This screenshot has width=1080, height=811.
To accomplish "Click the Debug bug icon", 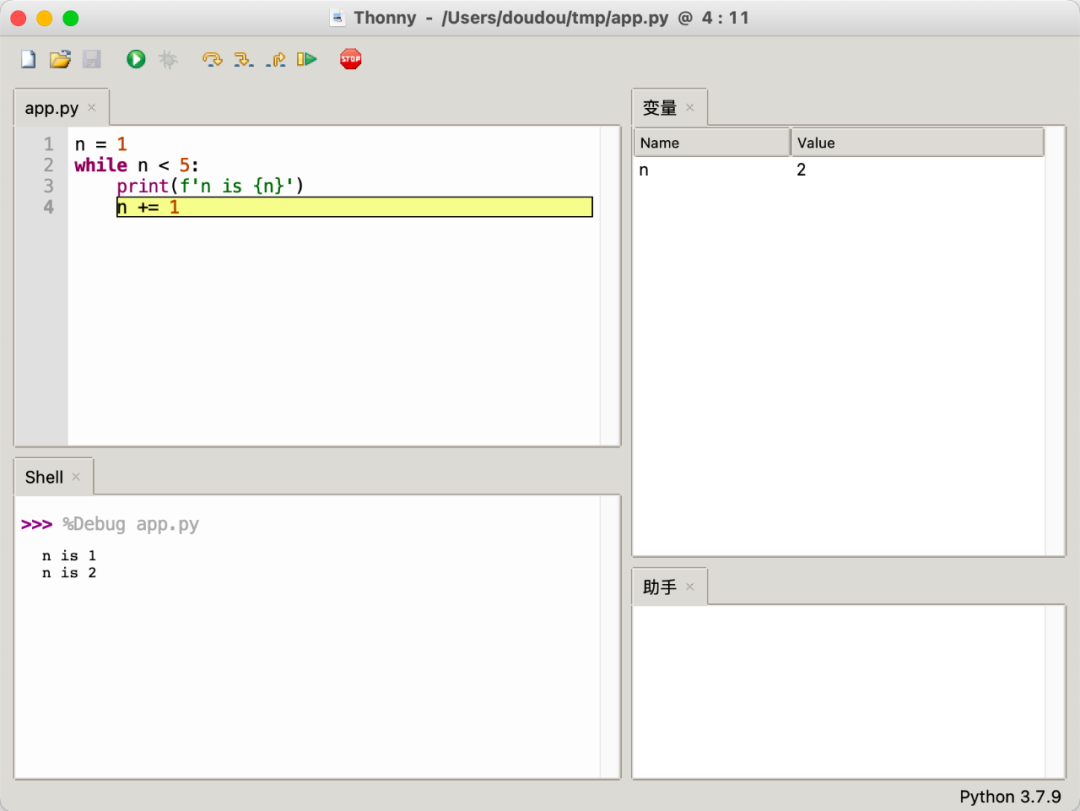I will tap(168, 60).
